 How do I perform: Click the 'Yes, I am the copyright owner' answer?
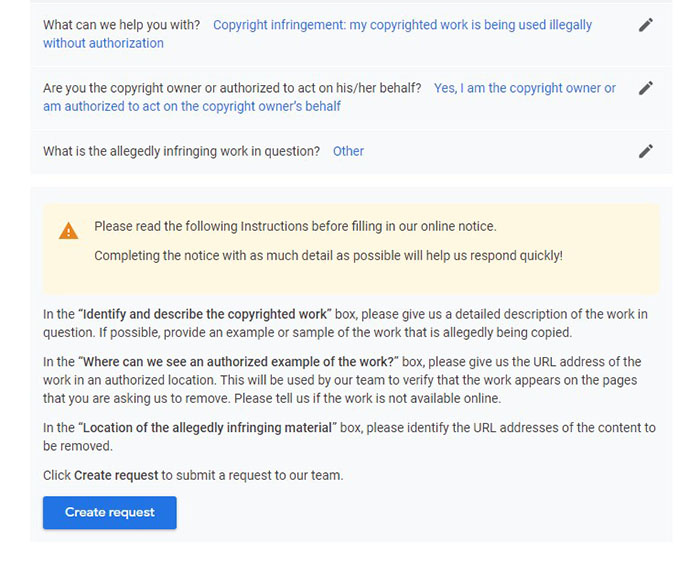(x=524, y=88)
